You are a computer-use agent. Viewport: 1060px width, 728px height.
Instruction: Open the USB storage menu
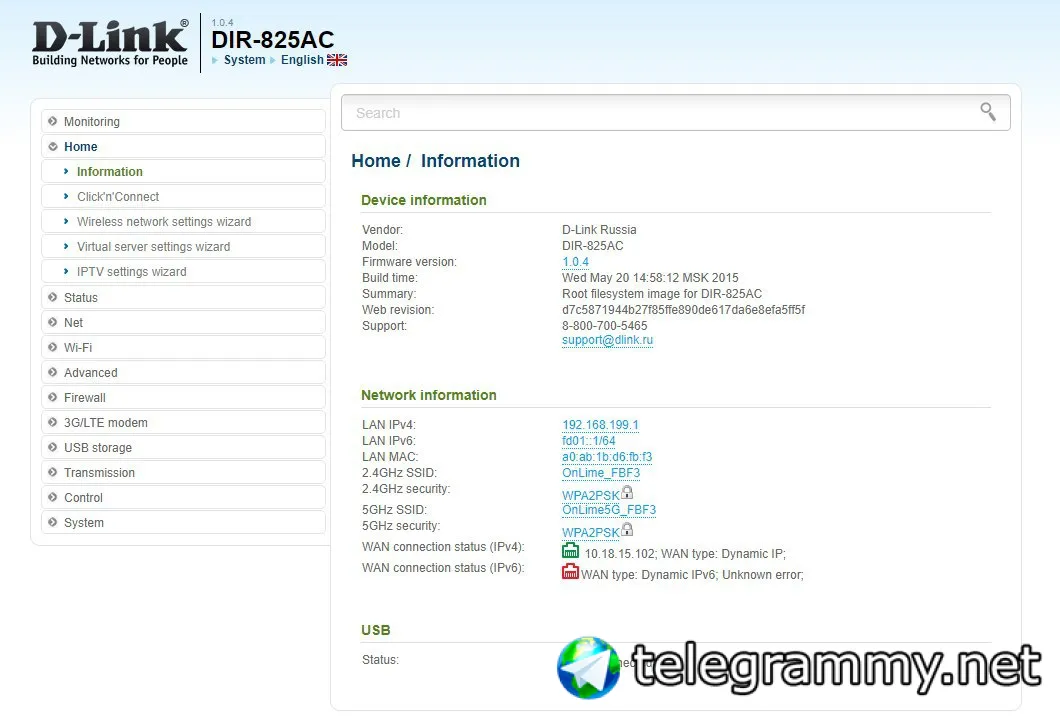click(183, 447)
